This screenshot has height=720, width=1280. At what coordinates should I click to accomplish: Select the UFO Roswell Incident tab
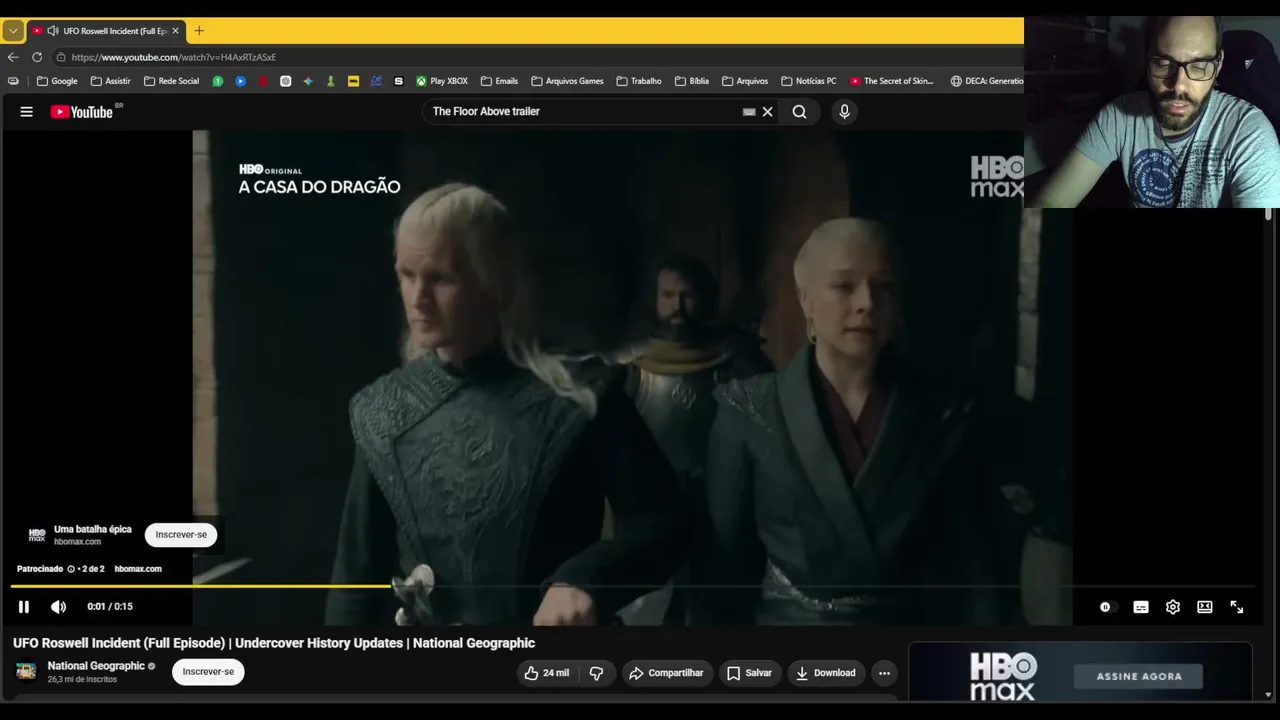pyautogui.click(x=106, y=31)
